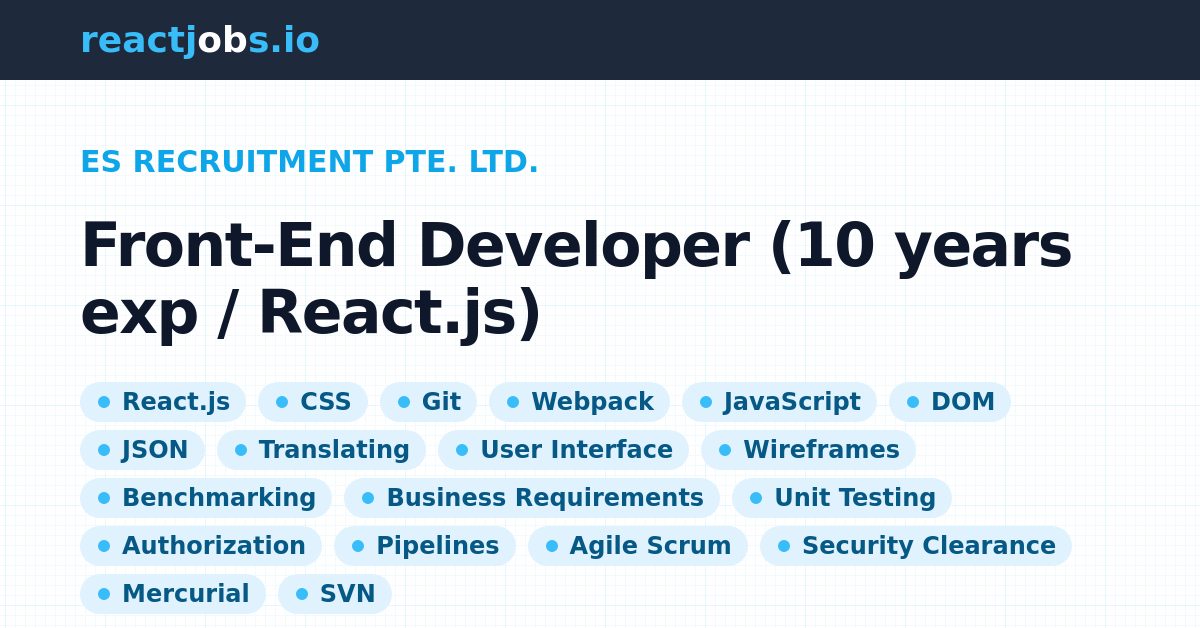This screenshot has height=628, width=1200.
Task: Click the bullet icon on the DOM tag
Action: click(x=911, y=402)
